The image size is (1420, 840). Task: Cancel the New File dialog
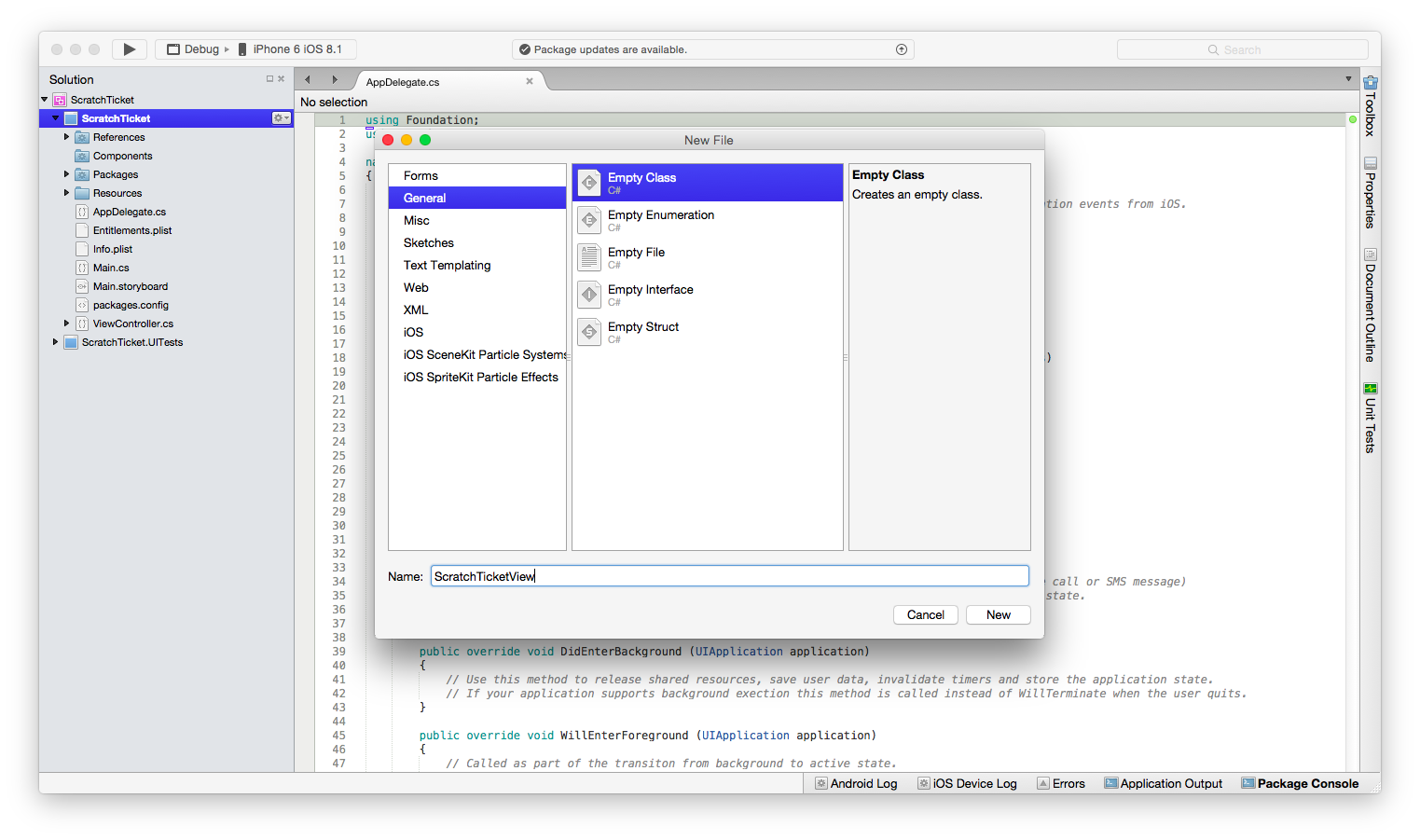[925, 614]
